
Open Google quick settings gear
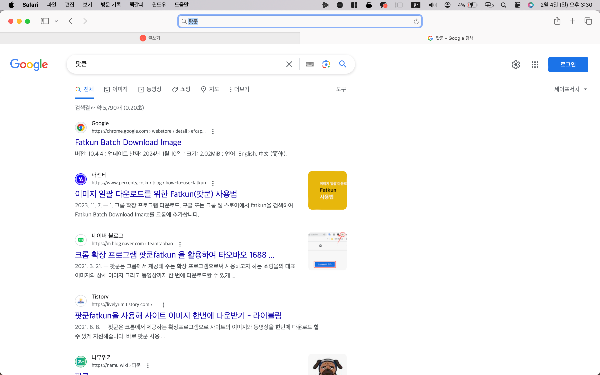point(516,64)
